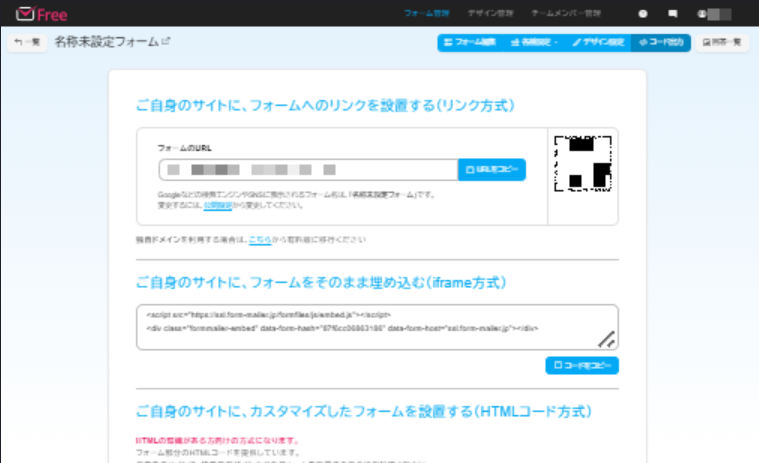The height and width of the screenshot is (463, 759).
Task: Open フォーム管理 in top navigation
Action: [426, 15]
